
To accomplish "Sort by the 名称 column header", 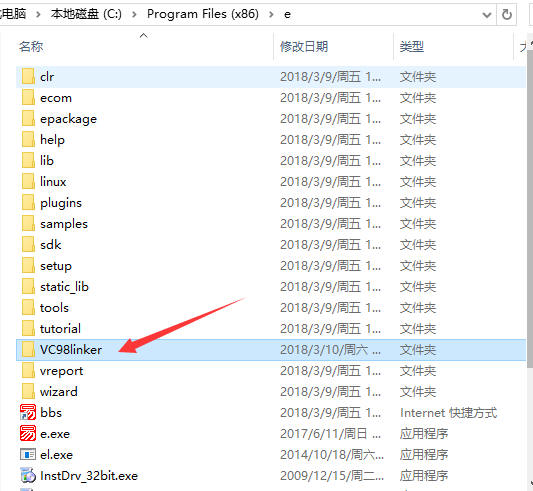I will (31, 46).
